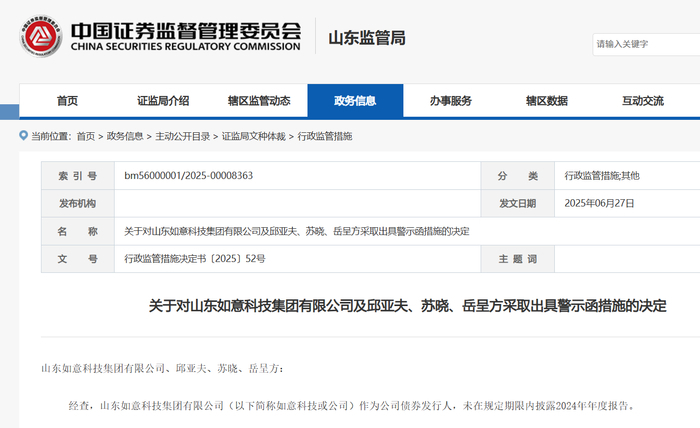Open the 办事服务 navigation tab
The height and width of the screenshot is (428, 700).
(x=451, y=101)
